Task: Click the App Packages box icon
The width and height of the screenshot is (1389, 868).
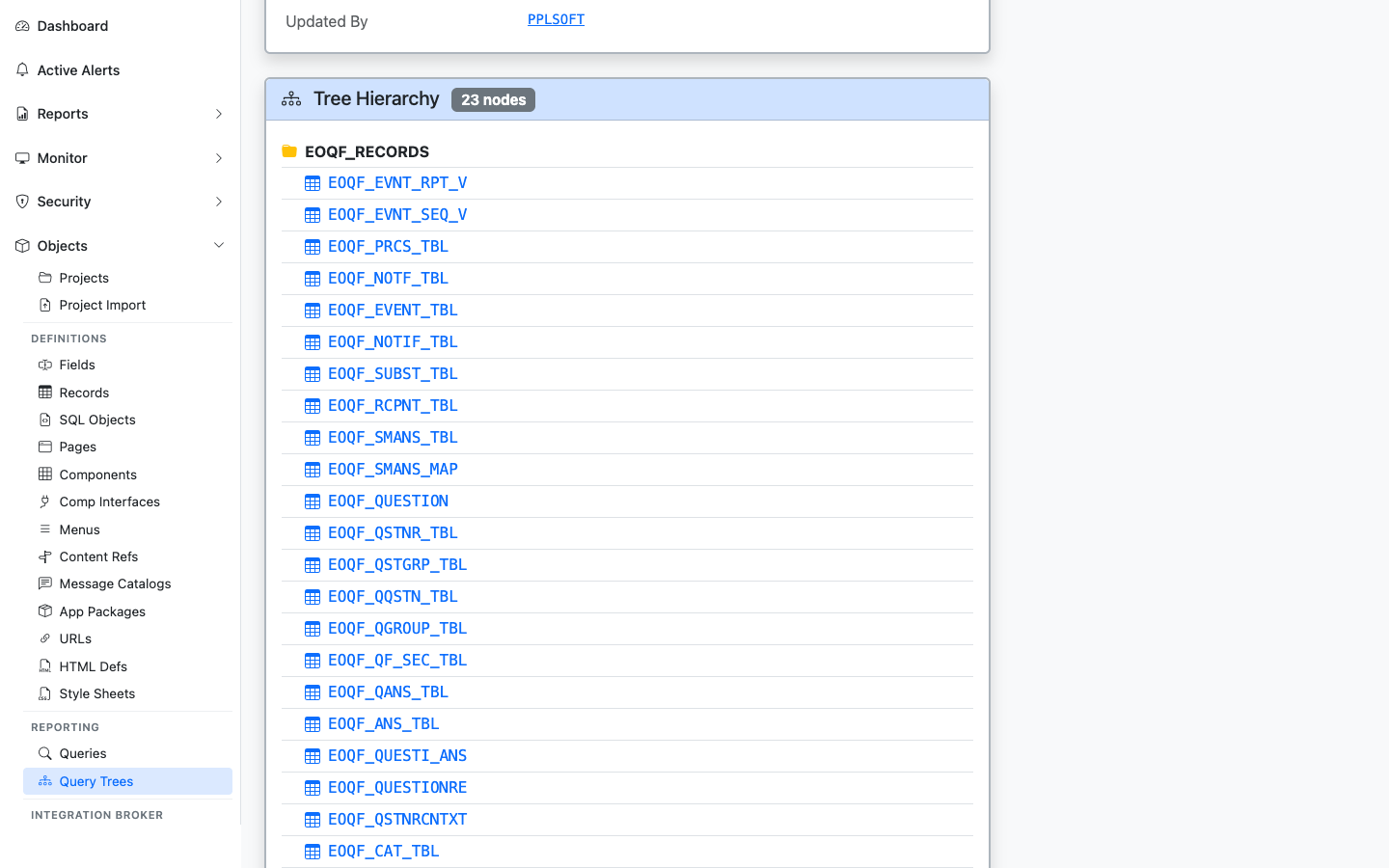Action: coord(45,611)
